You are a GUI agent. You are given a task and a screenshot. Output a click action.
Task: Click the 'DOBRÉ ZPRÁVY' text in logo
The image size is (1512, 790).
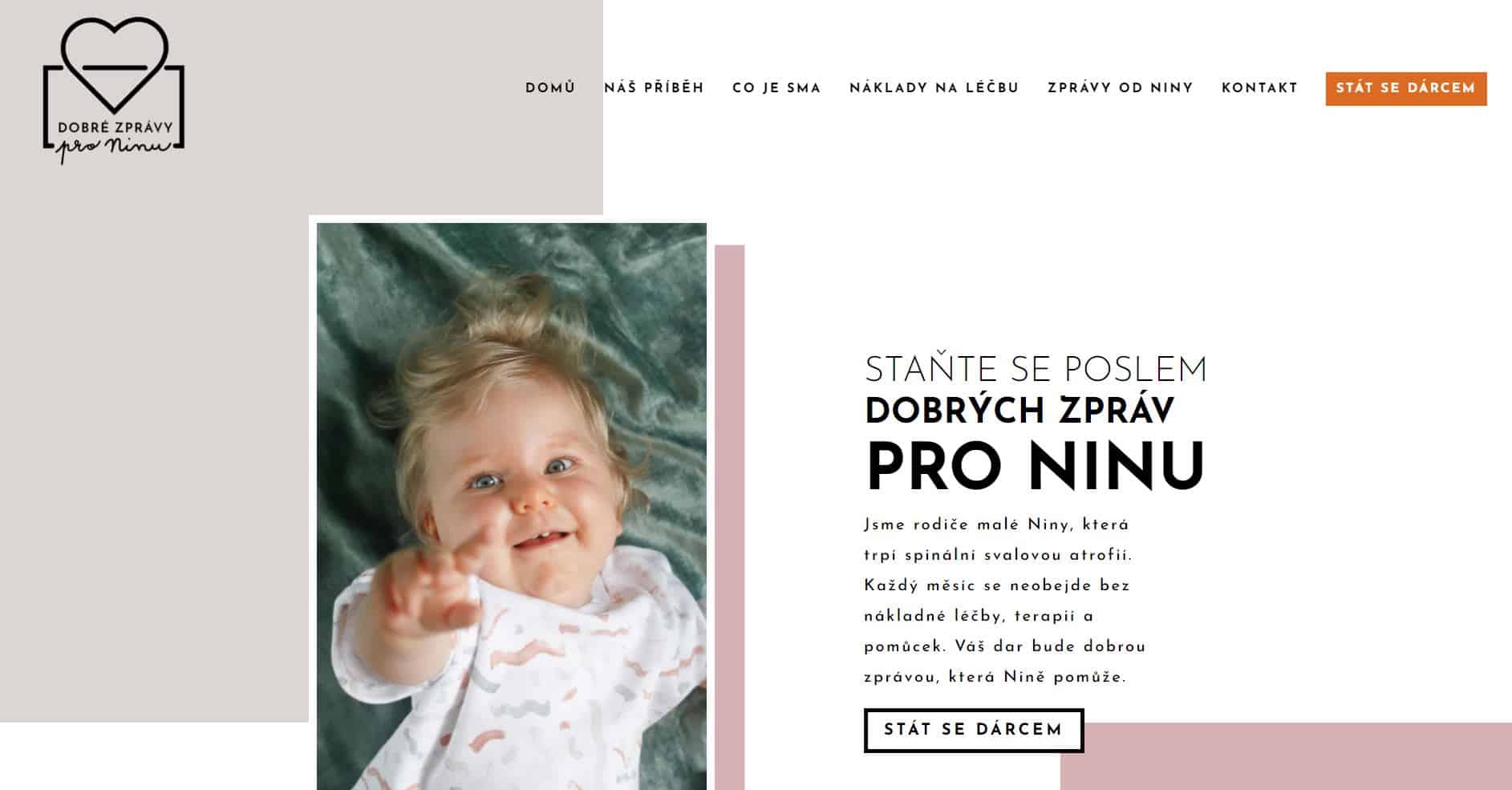click(116, 127)
